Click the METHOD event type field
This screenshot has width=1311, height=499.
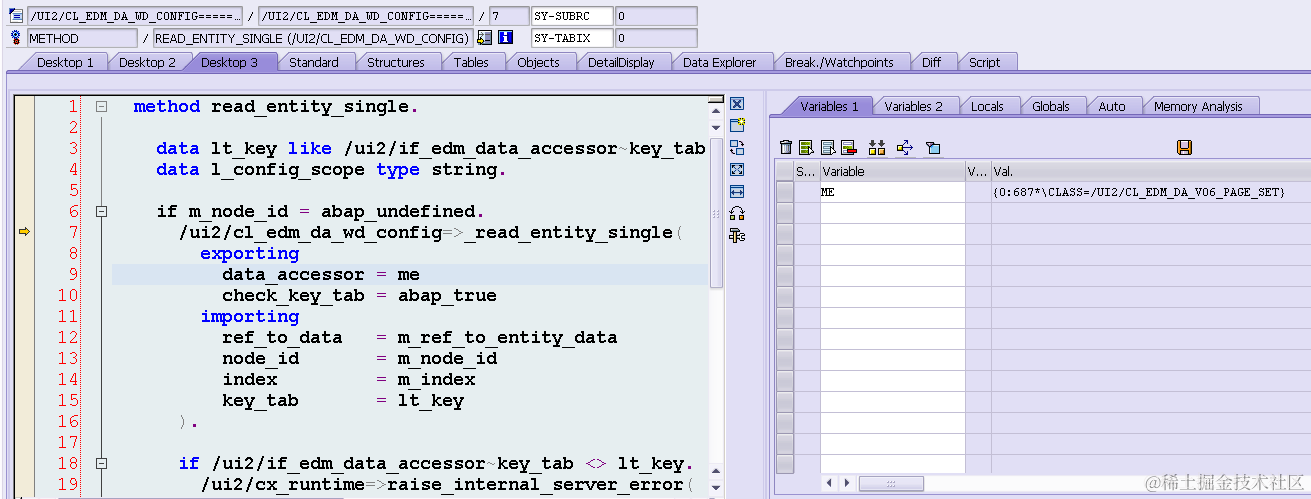pos(82,38)
